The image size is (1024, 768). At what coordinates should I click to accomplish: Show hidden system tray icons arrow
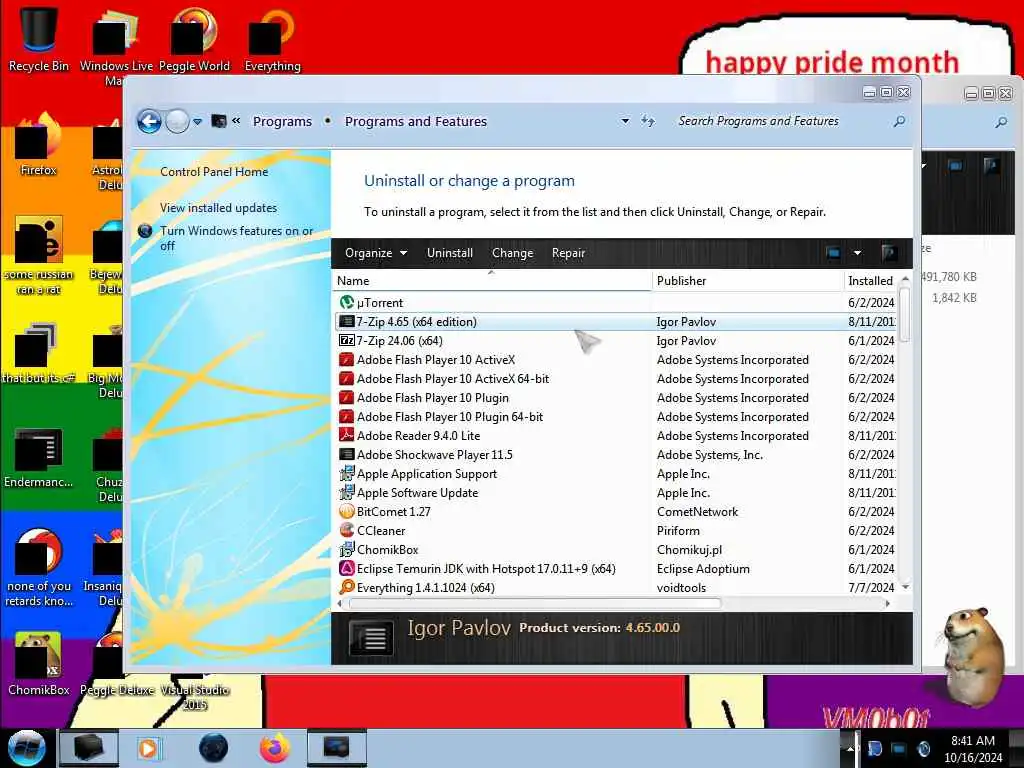[850, 748]
